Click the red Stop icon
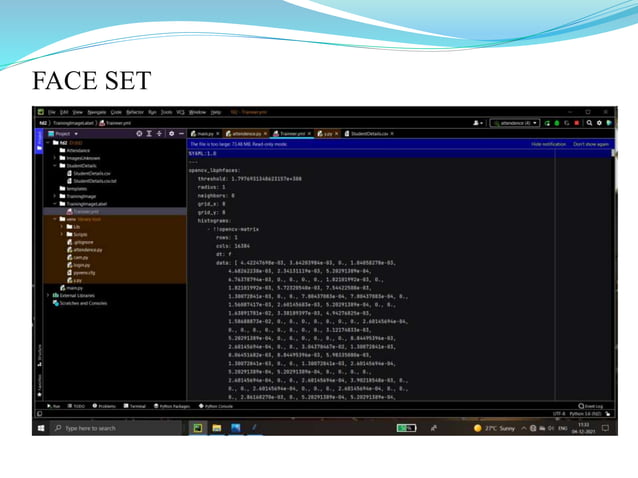Image resolution: width=638 pixels, height=478 pixels. point(577,123)
